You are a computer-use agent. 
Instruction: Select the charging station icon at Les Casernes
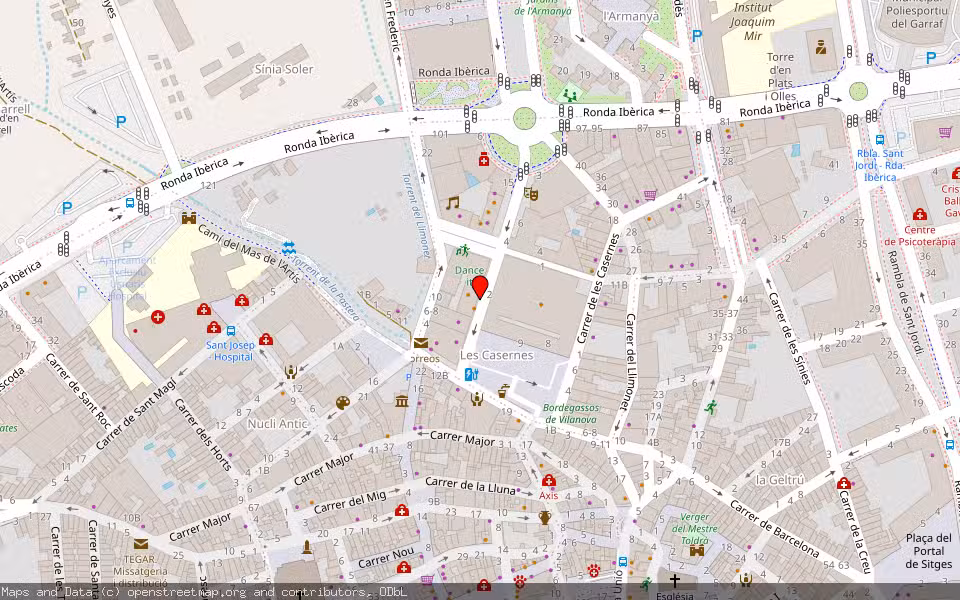[472, 374]
